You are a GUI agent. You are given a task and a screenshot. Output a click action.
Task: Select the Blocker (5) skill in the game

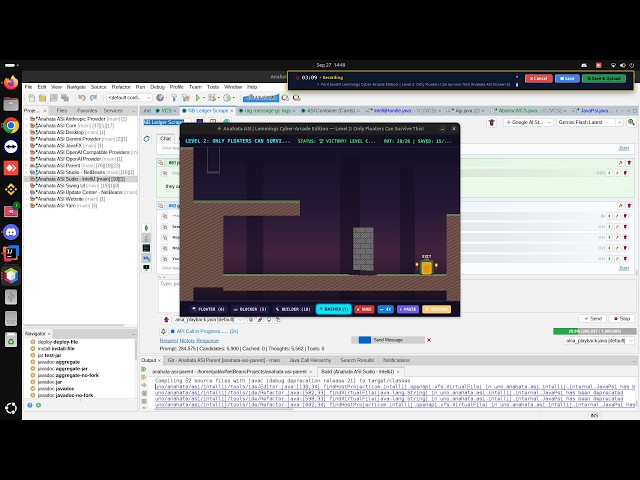click(249, 309)
